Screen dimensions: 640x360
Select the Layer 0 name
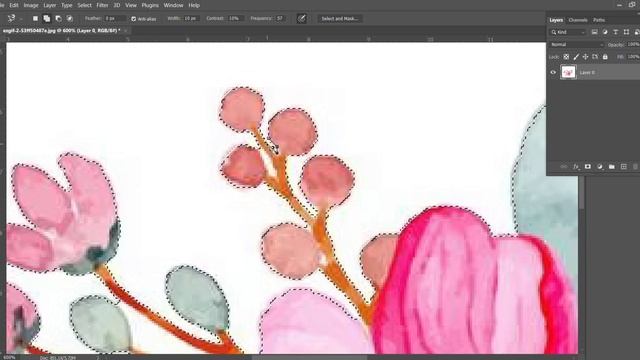click(x=587, y=73)
